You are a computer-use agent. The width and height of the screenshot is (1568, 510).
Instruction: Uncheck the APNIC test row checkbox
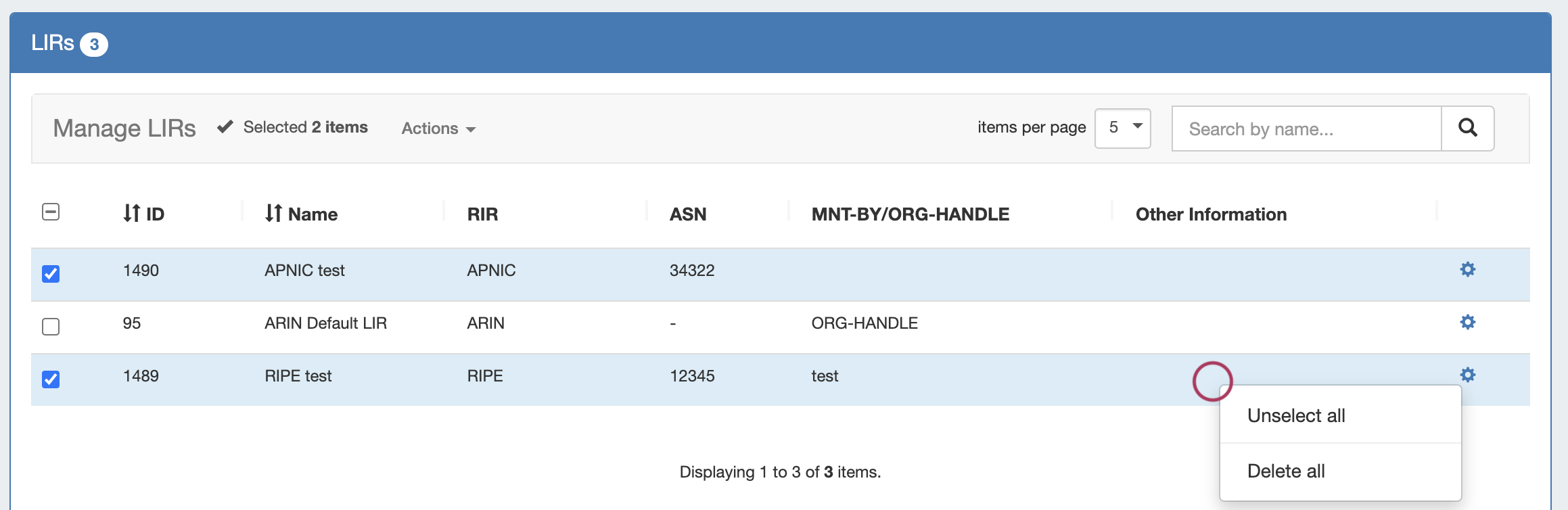(x=51, y=274)
